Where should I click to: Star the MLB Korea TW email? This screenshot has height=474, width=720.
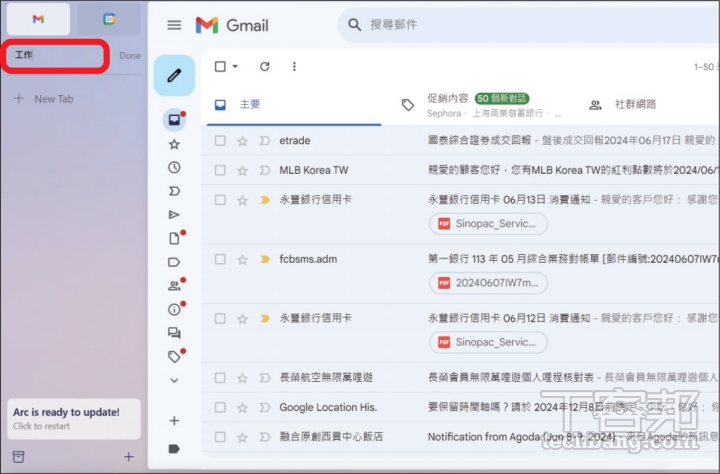click(x=242, y=170)
